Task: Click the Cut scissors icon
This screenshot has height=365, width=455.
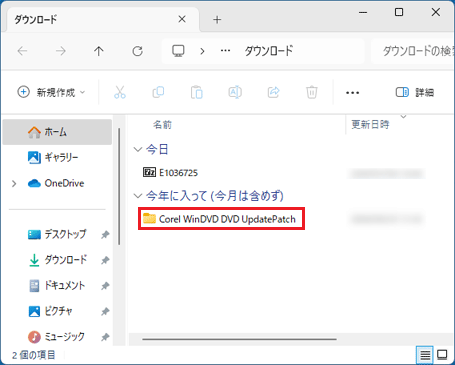Action: click(120, 92)
